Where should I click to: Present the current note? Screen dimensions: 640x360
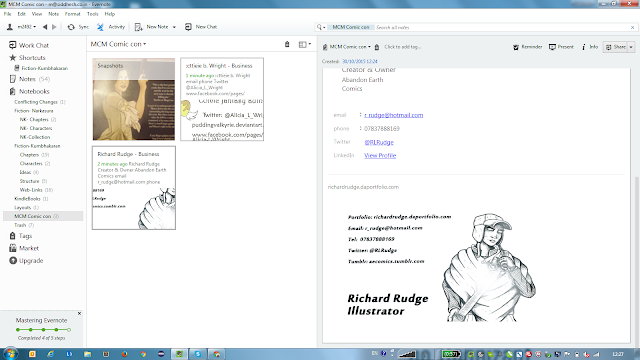tap(561, 47)
